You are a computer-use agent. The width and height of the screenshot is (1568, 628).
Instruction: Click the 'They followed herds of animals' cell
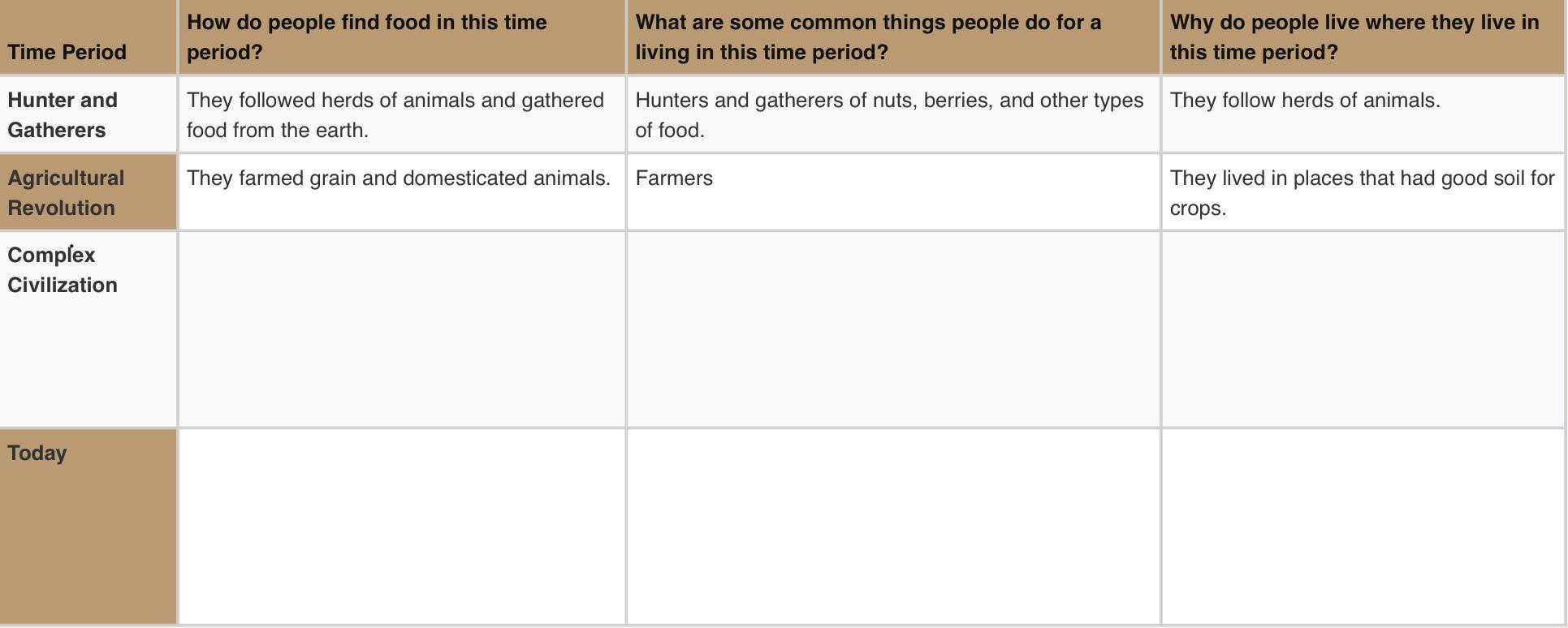402,114
